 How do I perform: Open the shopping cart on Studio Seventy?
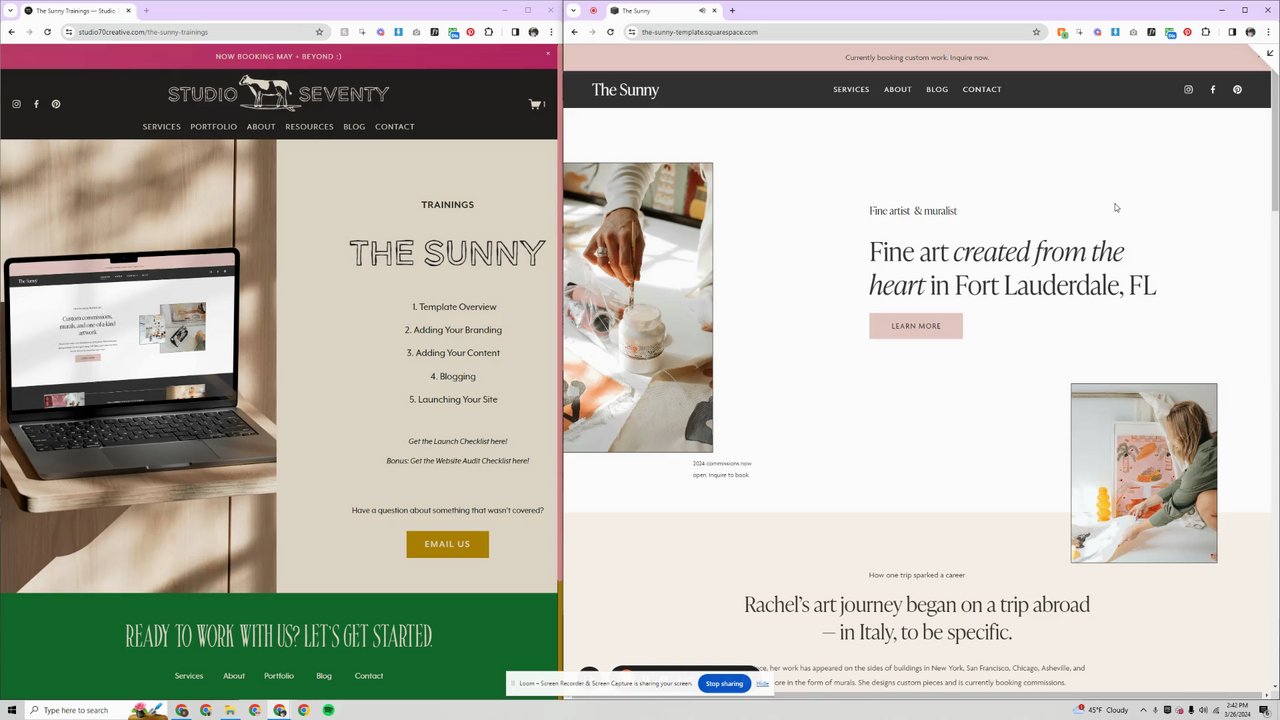point(537,104)
